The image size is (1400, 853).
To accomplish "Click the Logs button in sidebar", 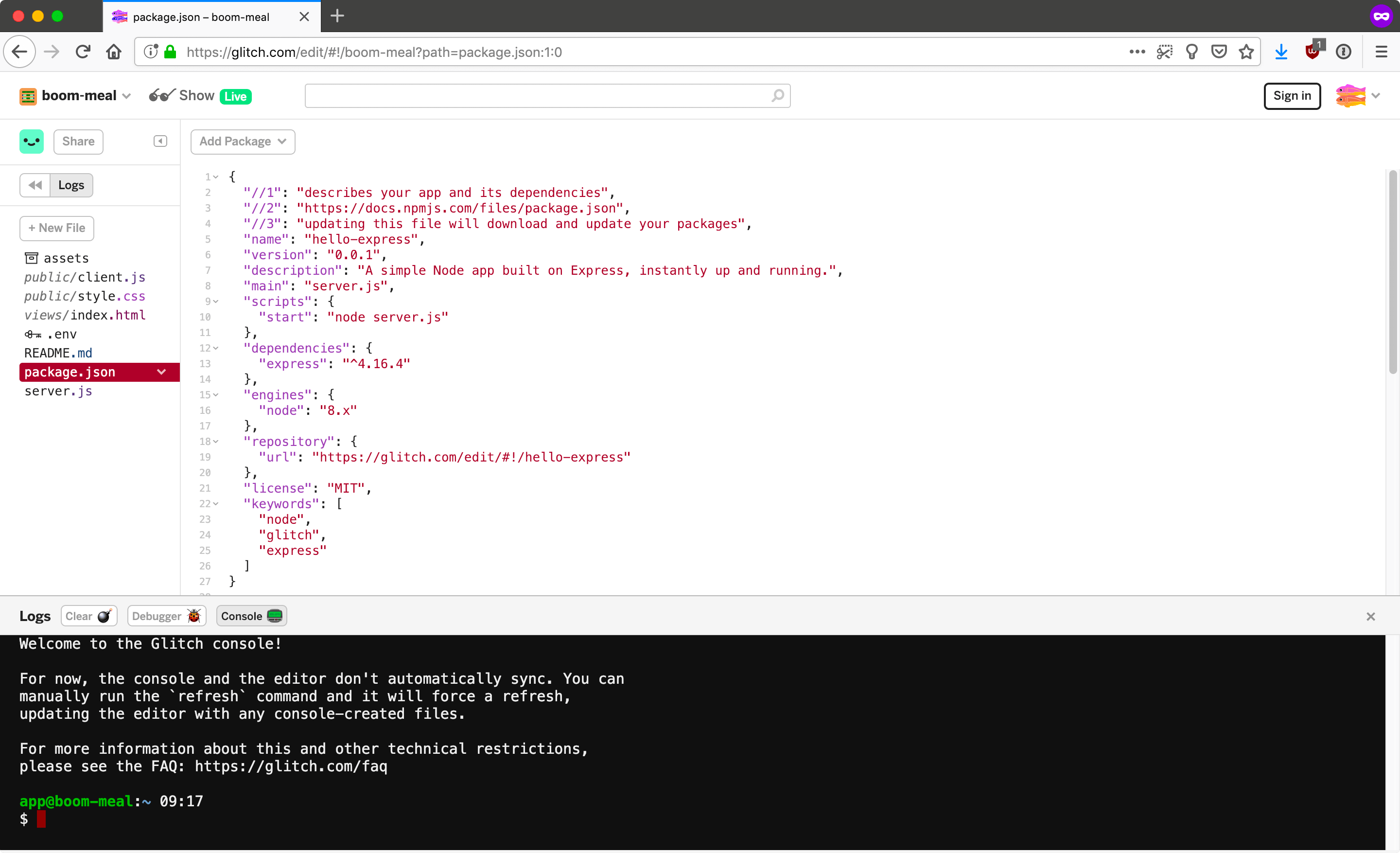I will (71, 185).
